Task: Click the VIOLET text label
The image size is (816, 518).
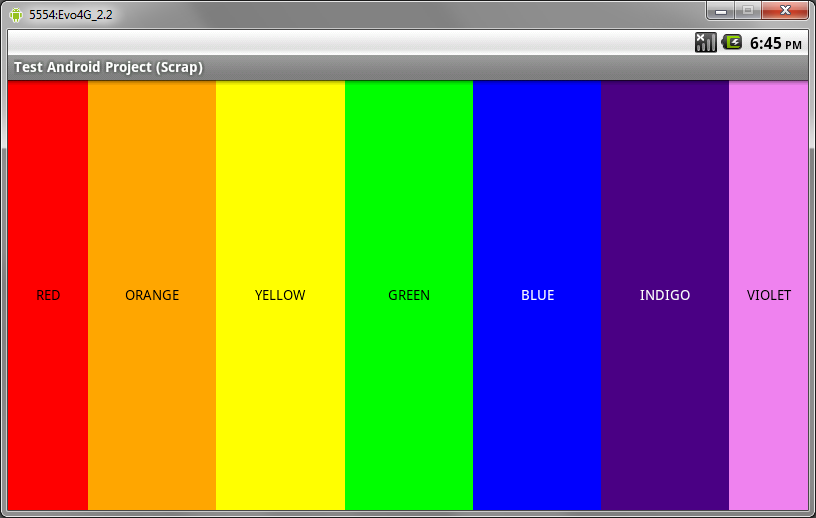Action: (x=769, y=295)
